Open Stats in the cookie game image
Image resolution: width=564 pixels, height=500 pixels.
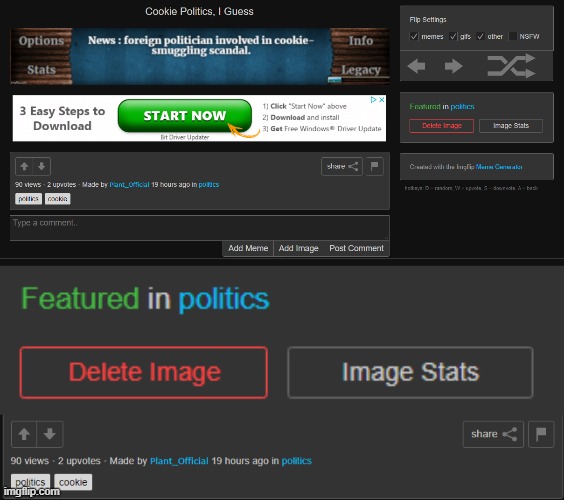[41, 69]
